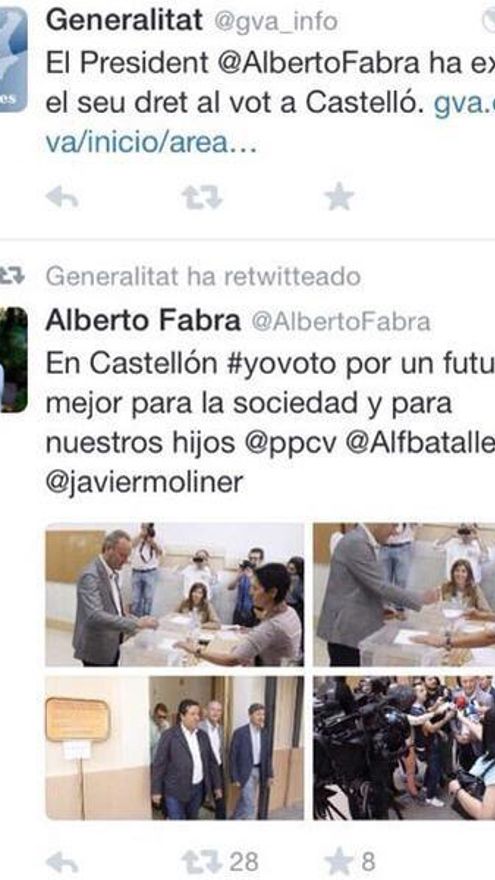The width and height of the screenshot is (495, 880).
Task: Favorite the Generalitat tweet with the star
Action: (340, 198)
